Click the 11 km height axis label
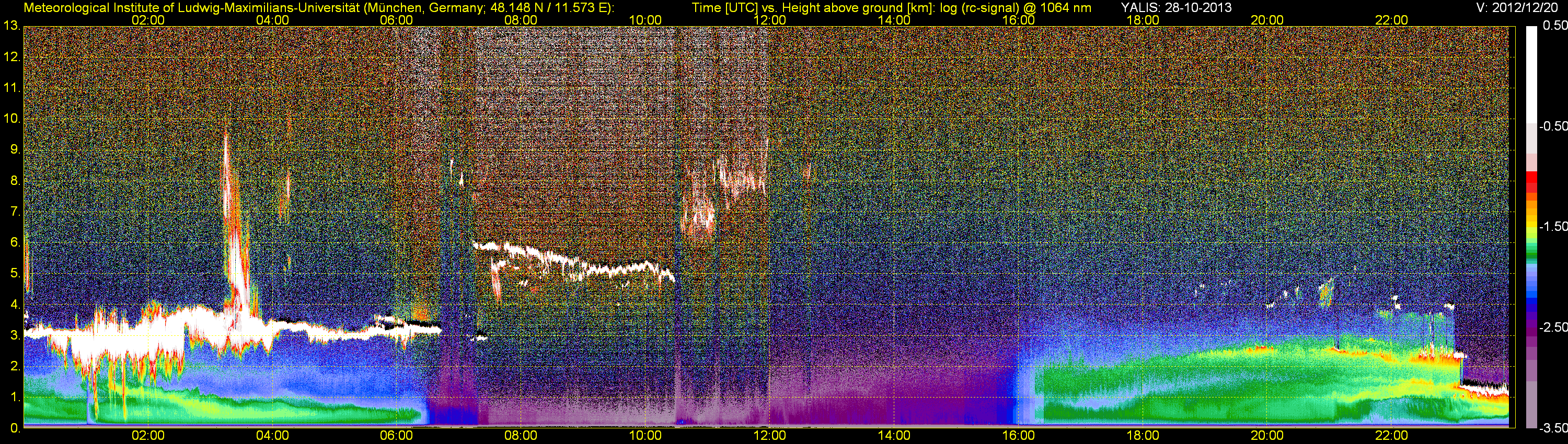The height and width of the screenshot is (444, 1568). [11, 88]
